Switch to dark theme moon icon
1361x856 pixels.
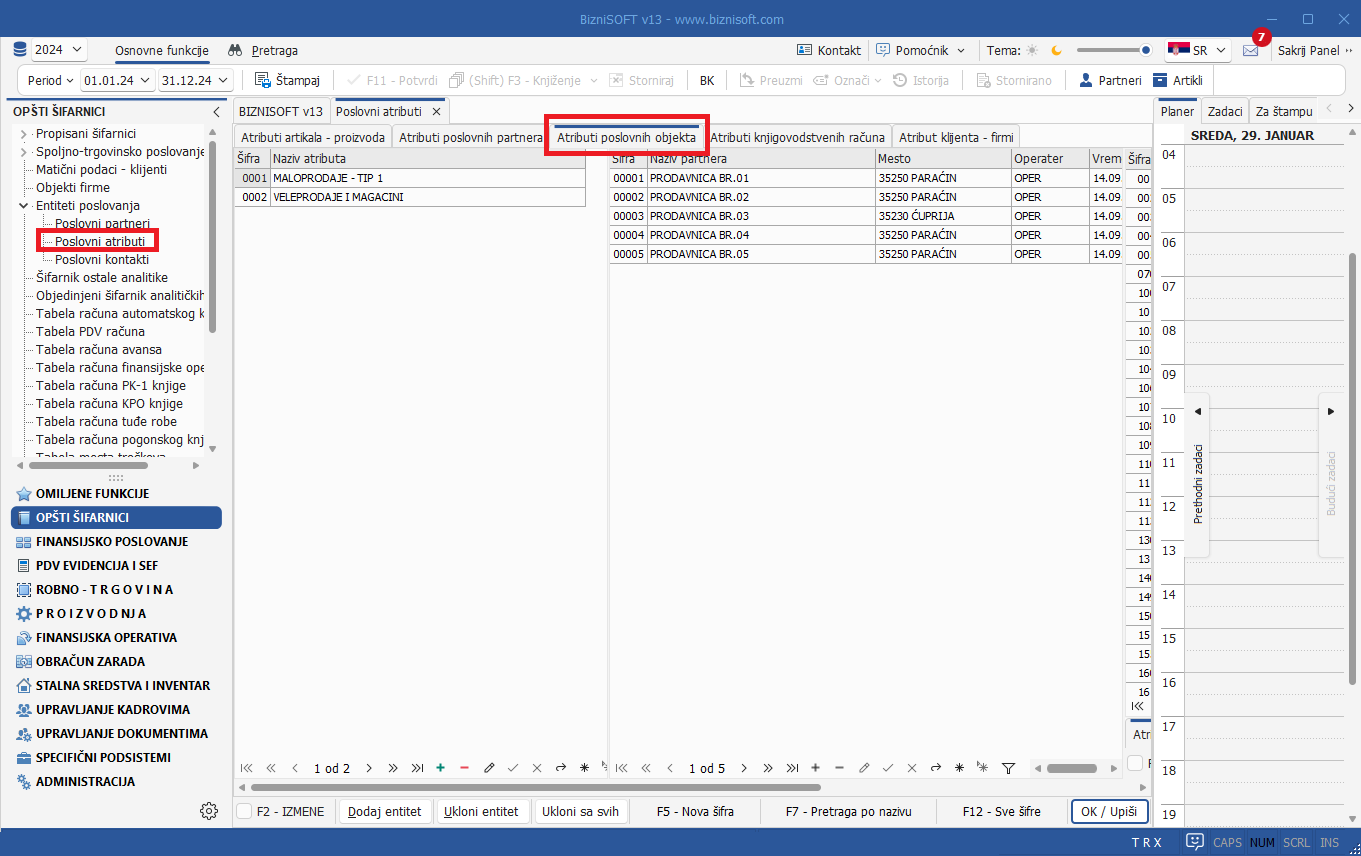tap(1056, 50)
